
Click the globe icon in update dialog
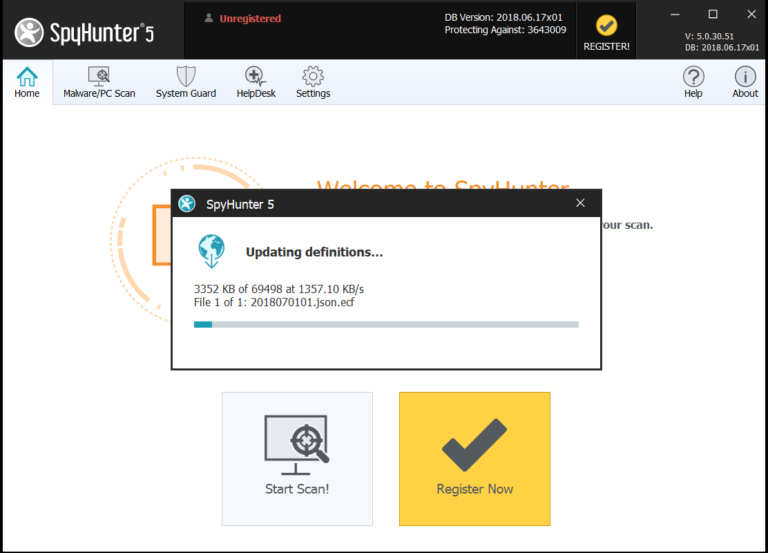coord(211,251)
